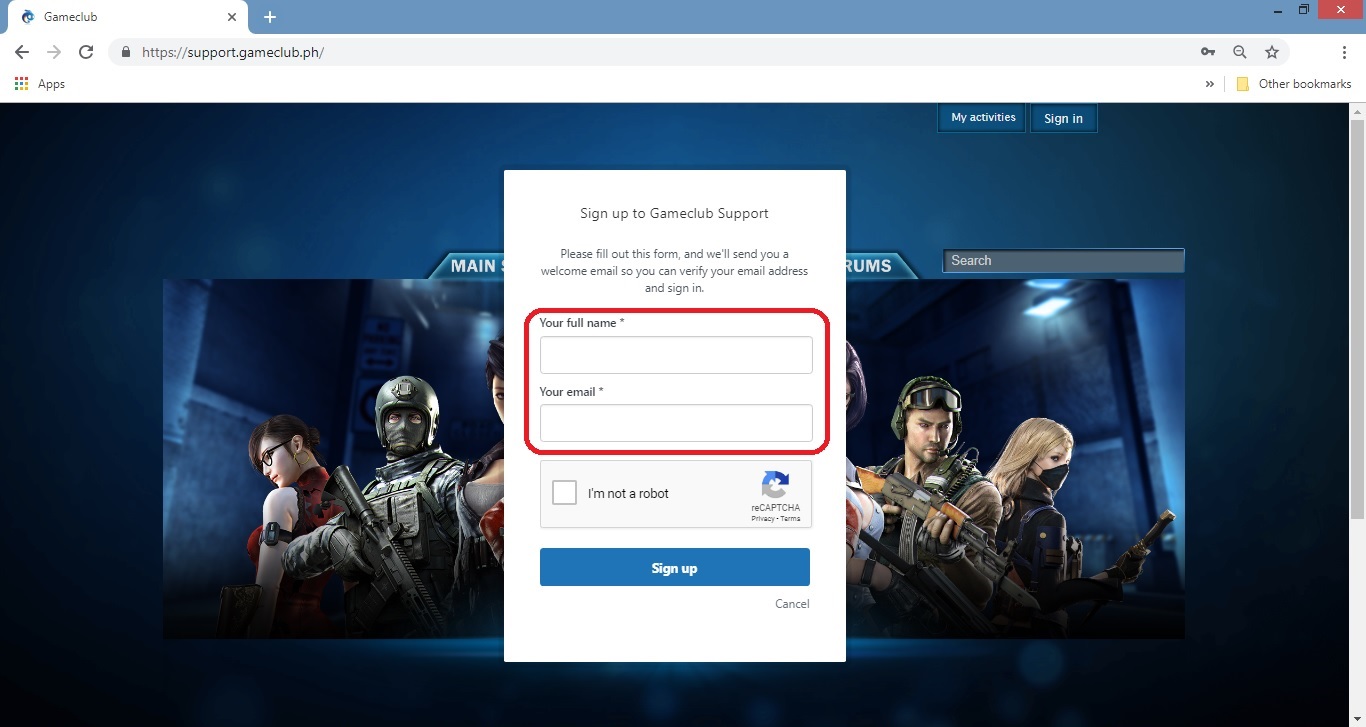Click the My activities button
This screenshot has width=1366, height=727.
point(981,117)
